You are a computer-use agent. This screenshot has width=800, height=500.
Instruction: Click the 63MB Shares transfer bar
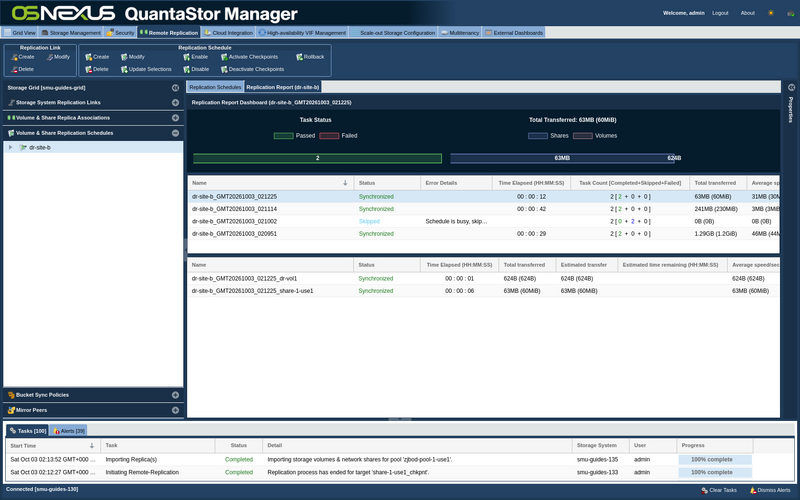562,158
